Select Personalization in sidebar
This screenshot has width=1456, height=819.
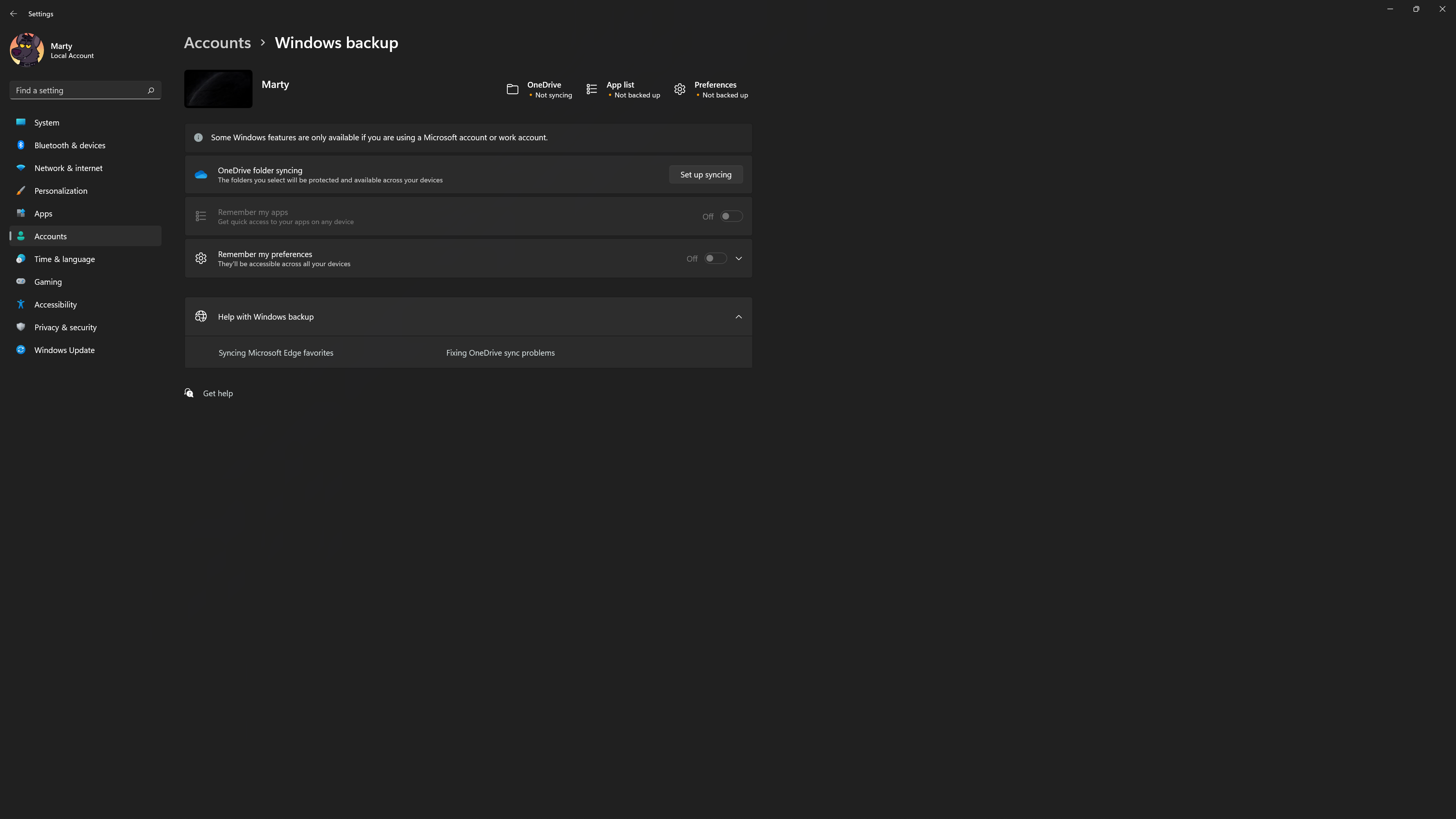[61, 191]
